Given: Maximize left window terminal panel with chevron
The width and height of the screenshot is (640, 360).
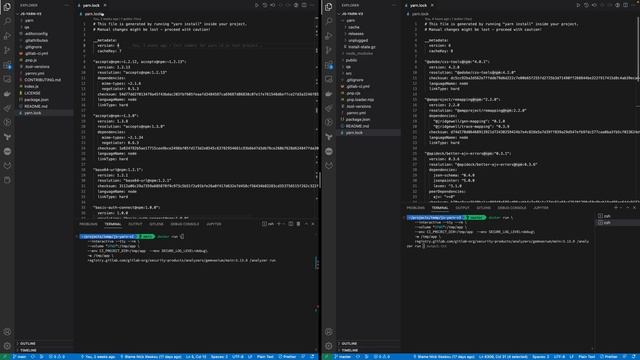Looking at the screenshot, I should point(306,224).
